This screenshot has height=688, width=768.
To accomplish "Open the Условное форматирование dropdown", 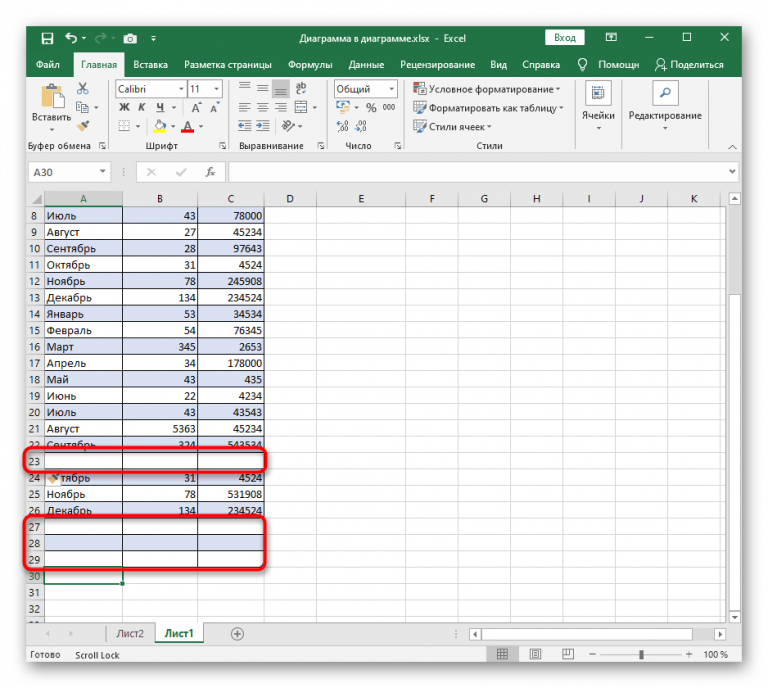I will pyautogui.click(x=489, y=89).
